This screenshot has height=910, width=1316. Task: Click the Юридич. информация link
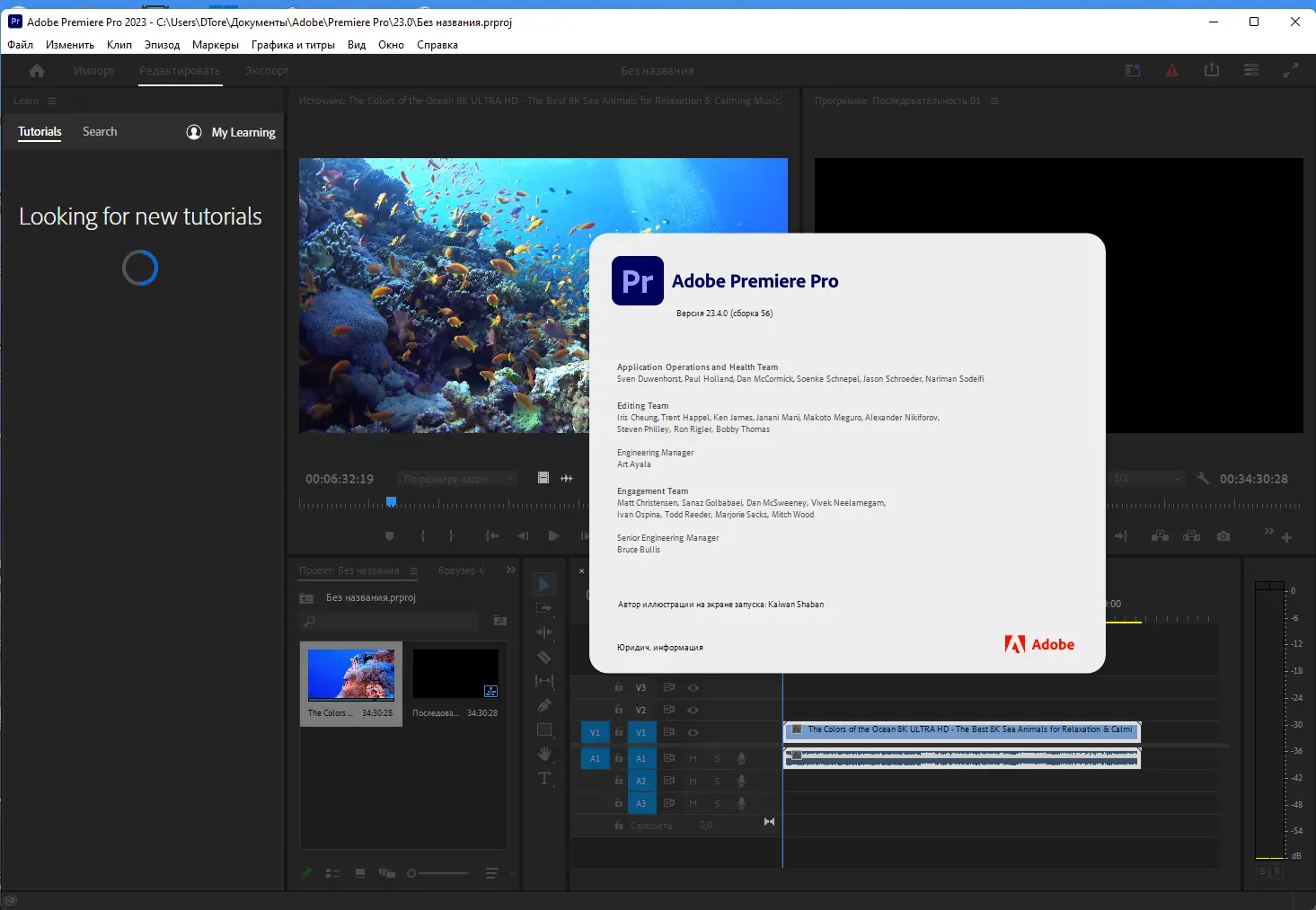659,648
